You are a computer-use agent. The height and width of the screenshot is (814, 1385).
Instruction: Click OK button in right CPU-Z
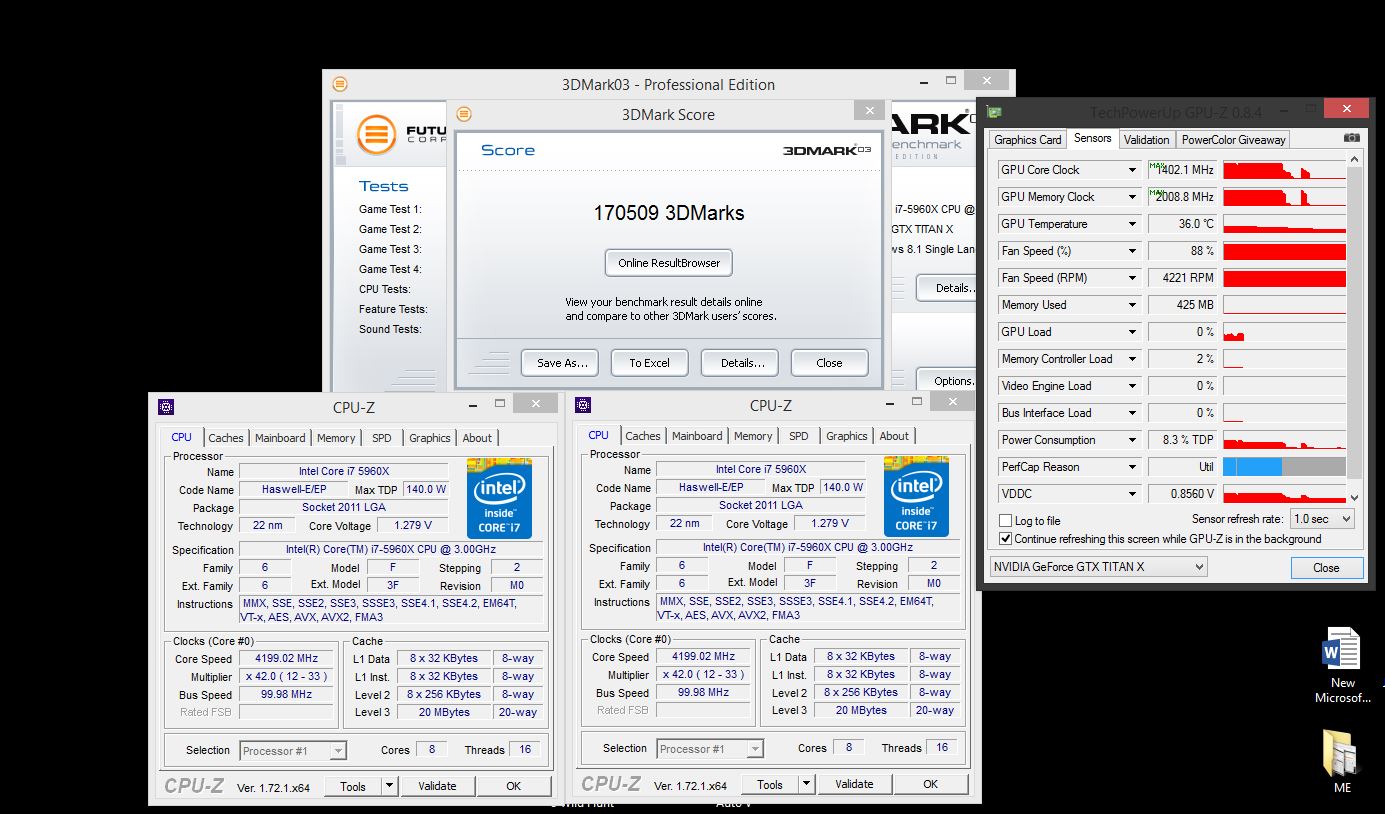tap(930, 784)
